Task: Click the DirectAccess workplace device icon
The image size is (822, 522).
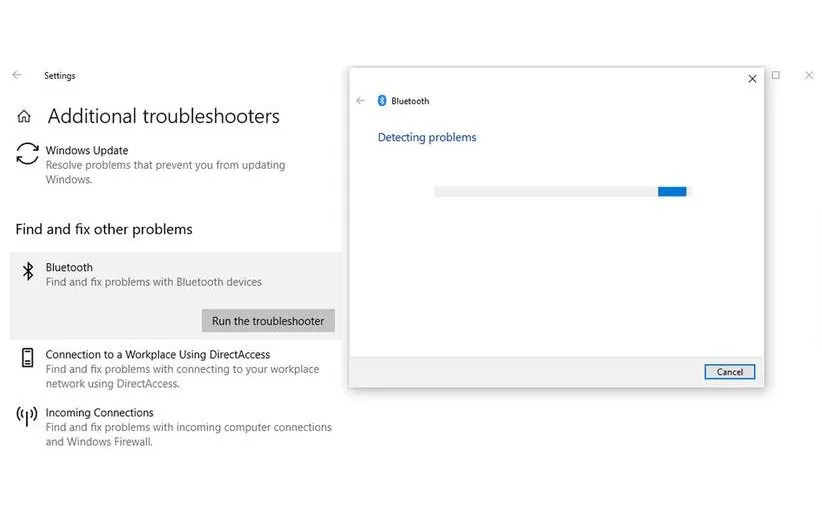Action: pos(27,357)
